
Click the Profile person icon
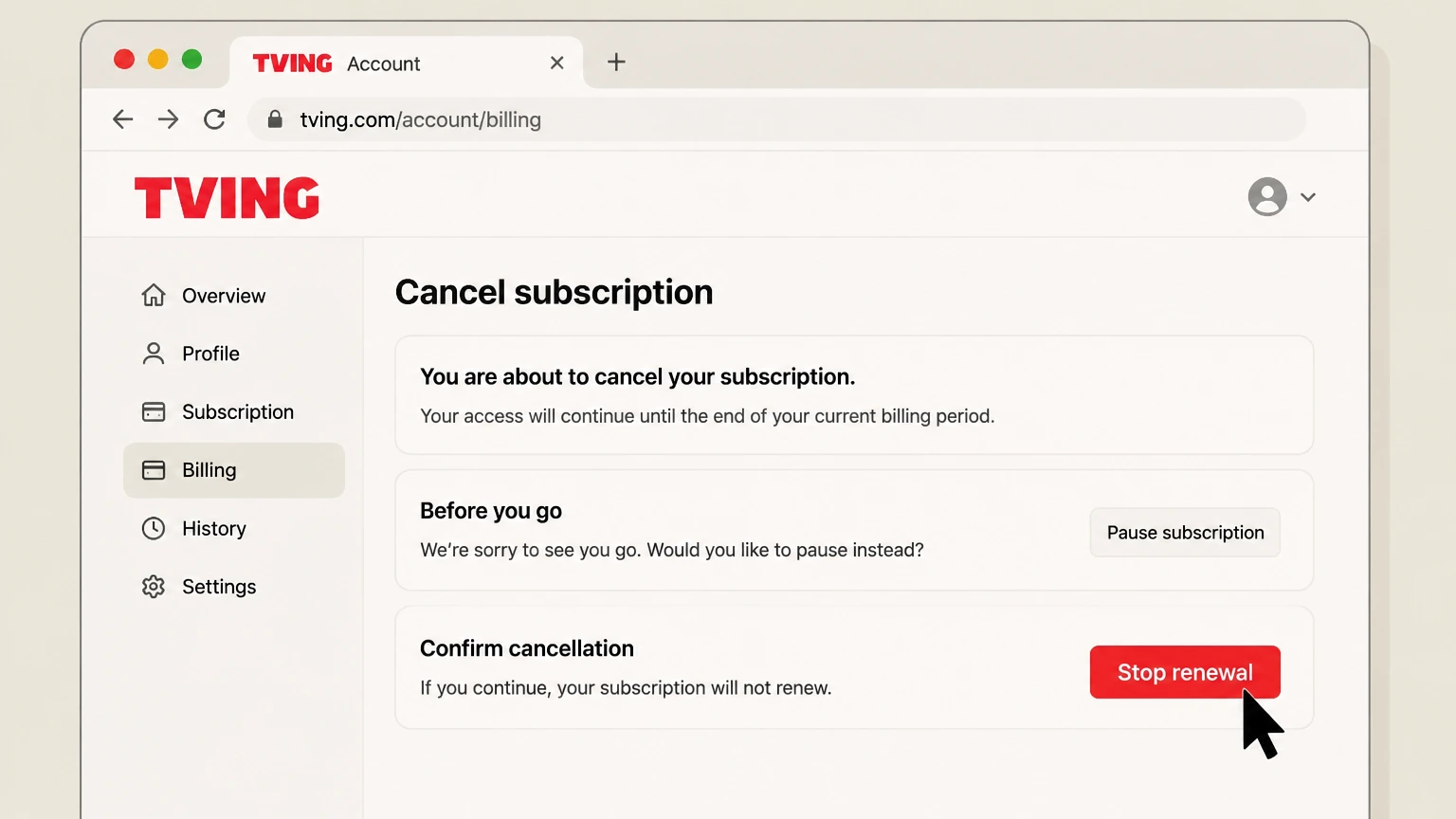tap(154, 354)
